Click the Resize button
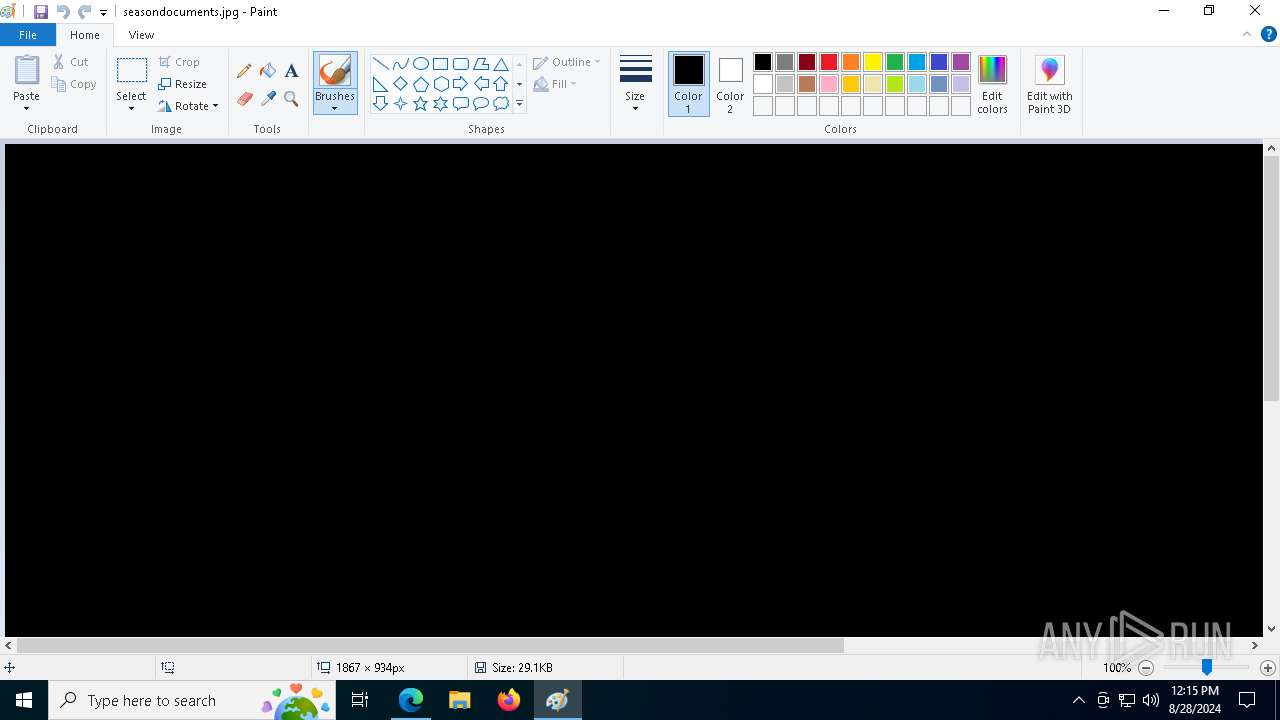 click(183, 84)
